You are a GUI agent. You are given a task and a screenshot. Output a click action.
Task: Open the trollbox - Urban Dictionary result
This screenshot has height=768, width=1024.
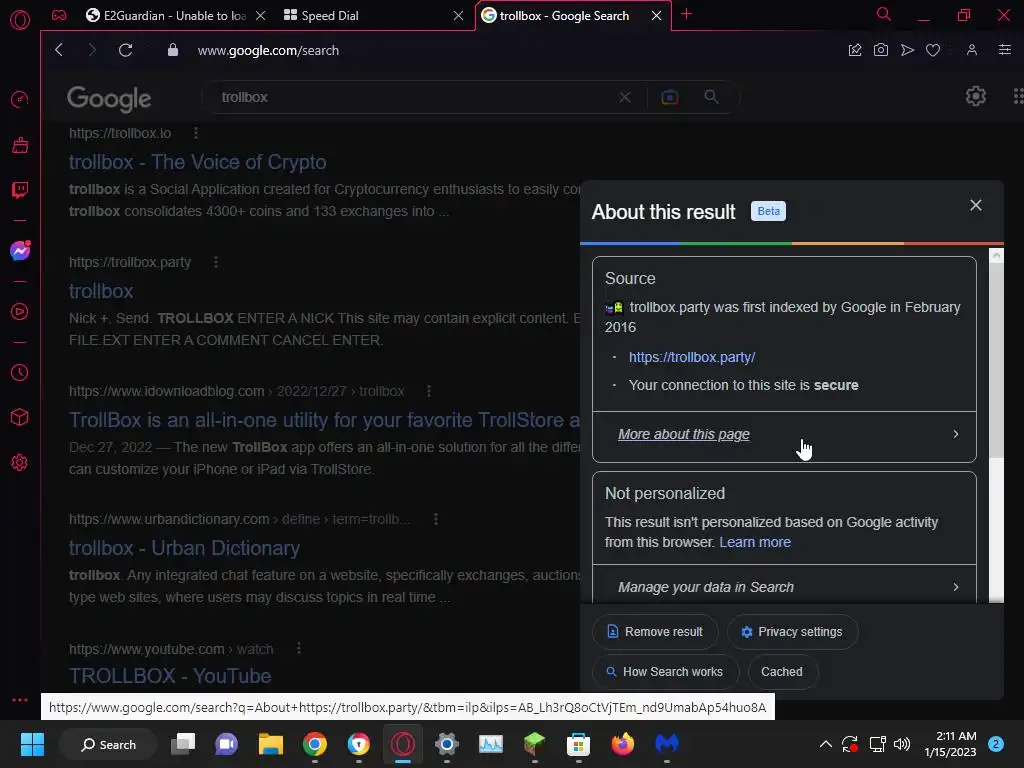[185, 548]
